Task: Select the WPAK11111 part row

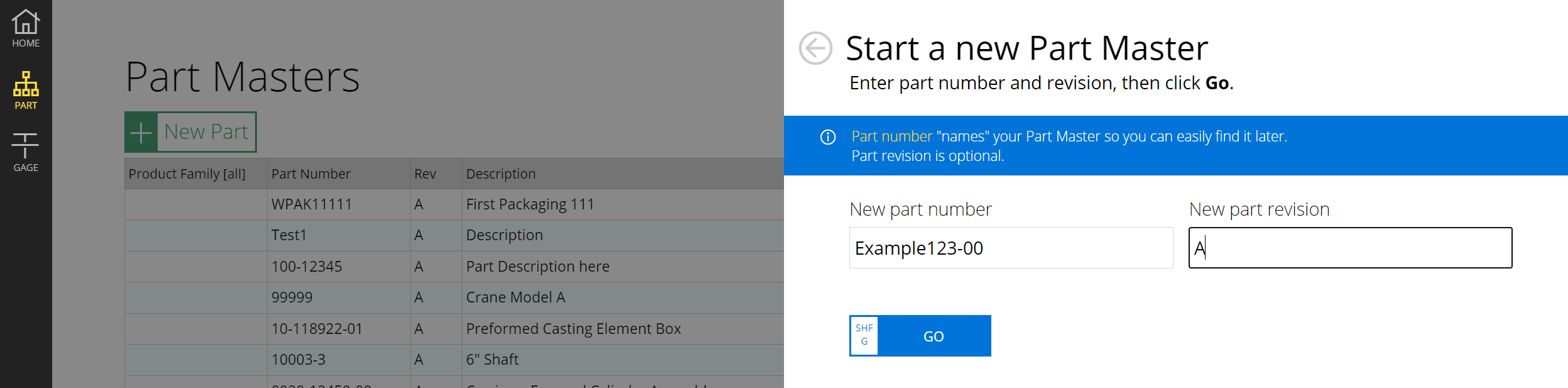Action: pos(312,204)
